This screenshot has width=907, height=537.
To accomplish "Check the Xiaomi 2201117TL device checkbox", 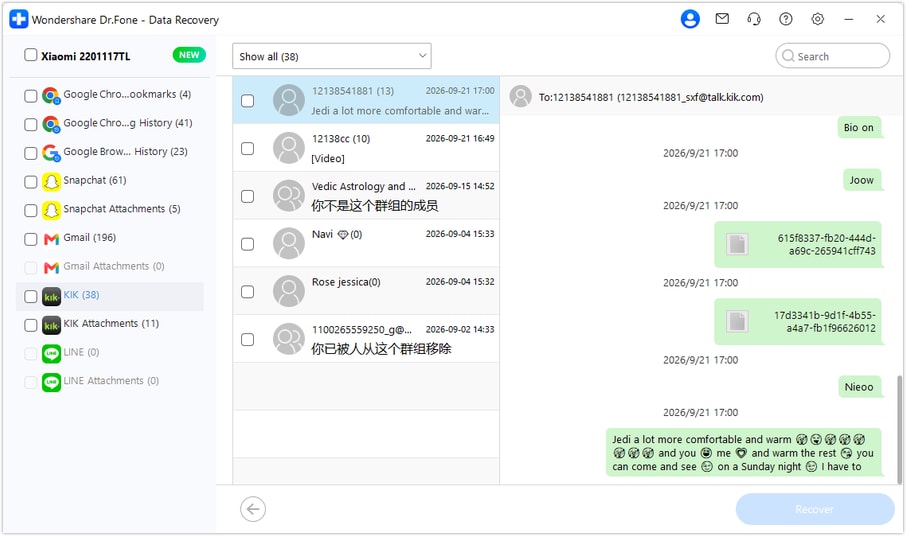I will [31, 55].
